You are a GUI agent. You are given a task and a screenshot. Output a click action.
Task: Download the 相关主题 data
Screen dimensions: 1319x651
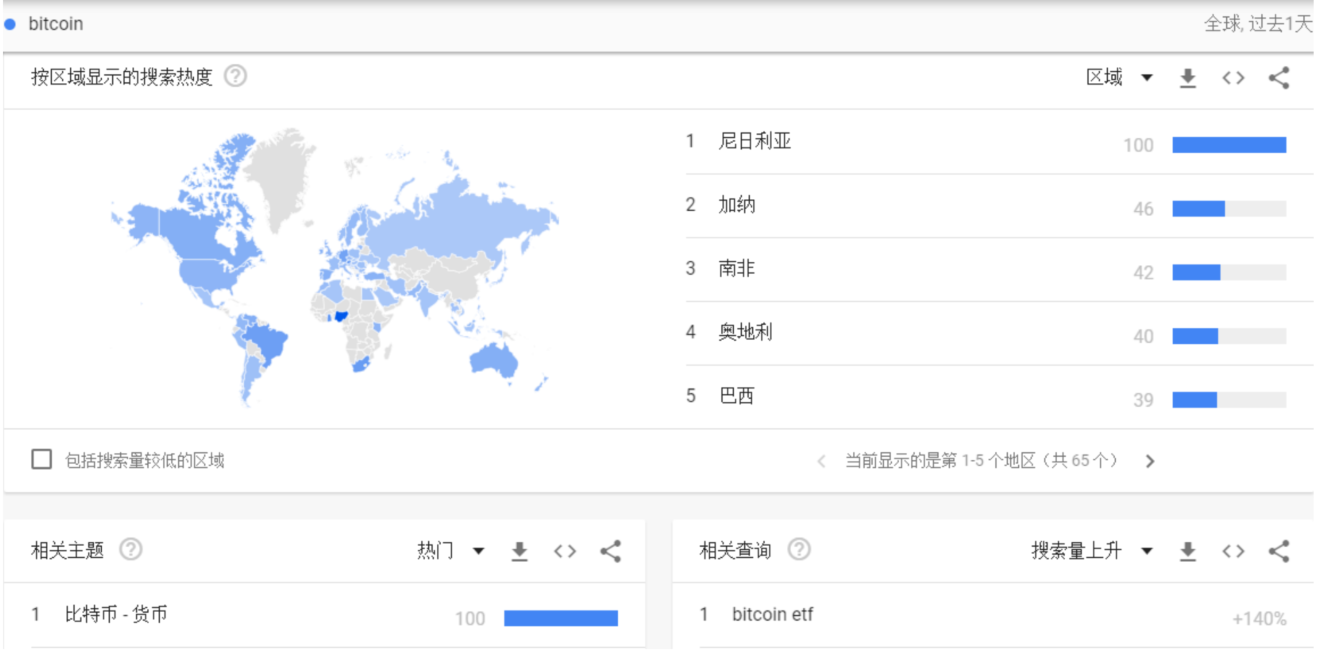(x=519, y=551)
